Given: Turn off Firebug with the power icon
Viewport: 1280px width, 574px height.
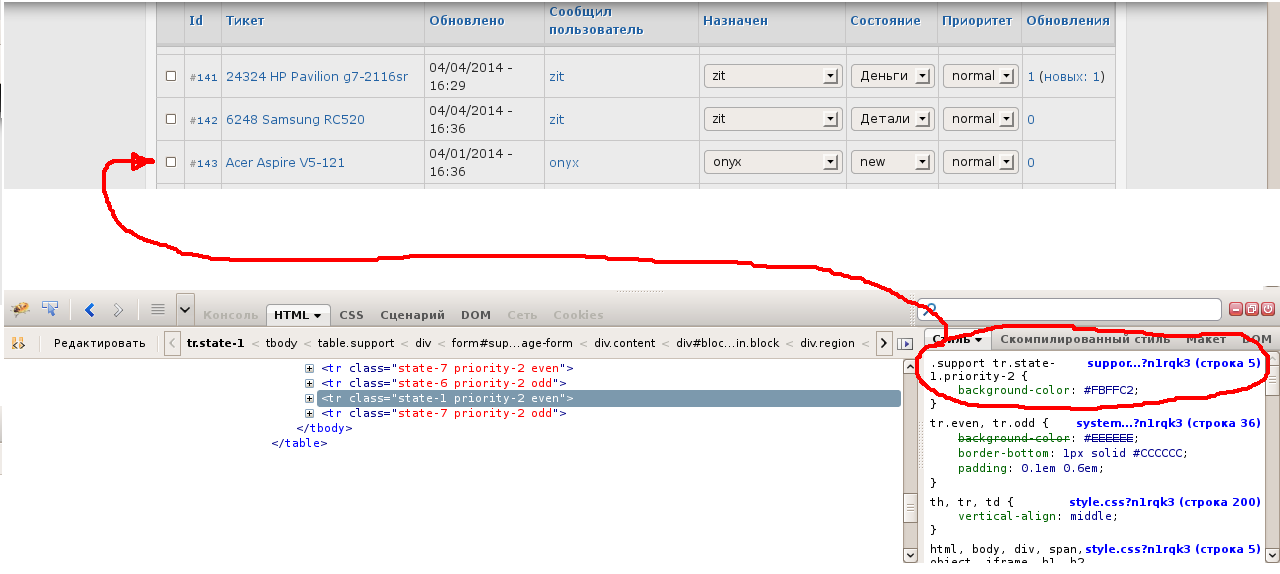Looking at the screenshot, I should (x=1268, y=309).
